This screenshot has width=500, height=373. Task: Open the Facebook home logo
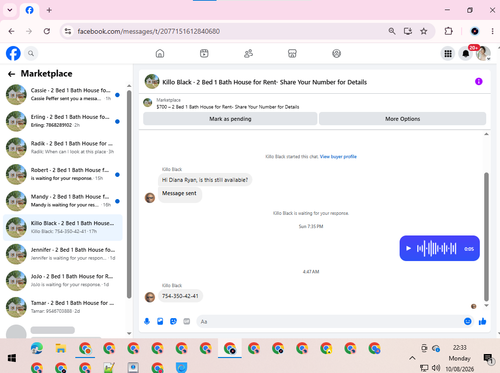13,53
